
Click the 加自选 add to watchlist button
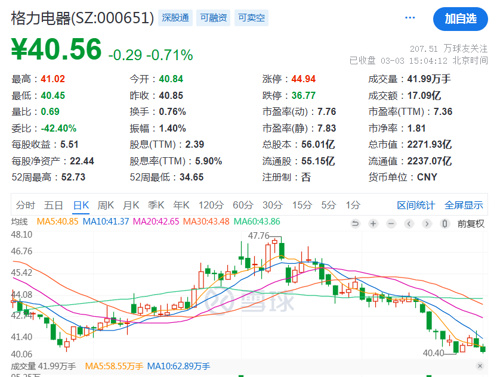pyautogui.click(x=460, y=19)
